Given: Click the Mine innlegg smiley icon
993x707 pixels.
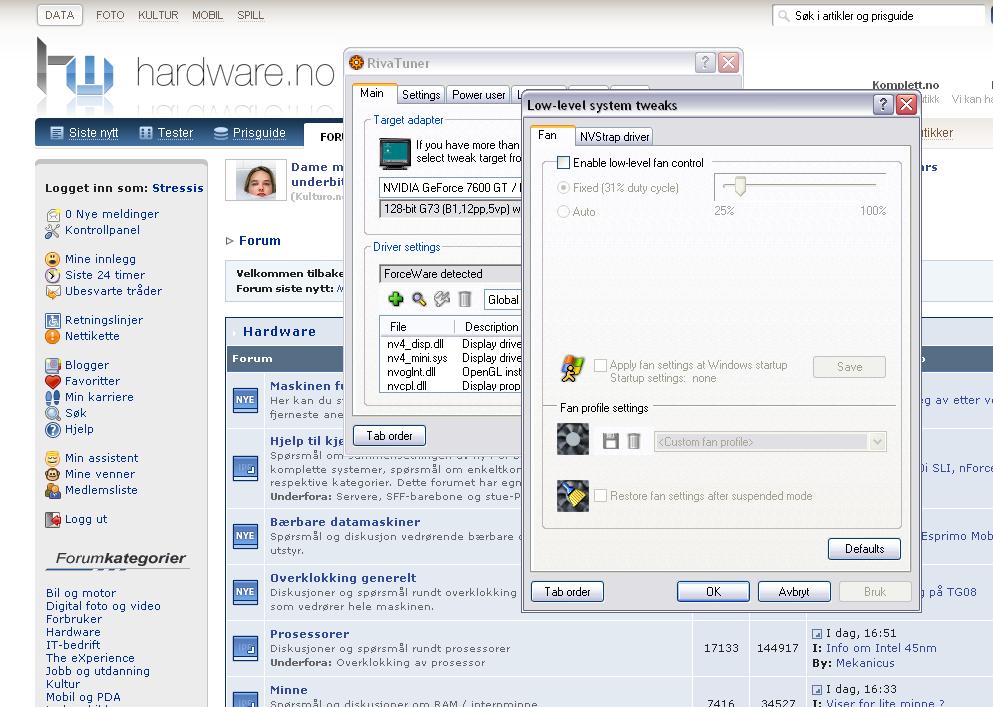Looking at the screenshot, I should 53,259.
